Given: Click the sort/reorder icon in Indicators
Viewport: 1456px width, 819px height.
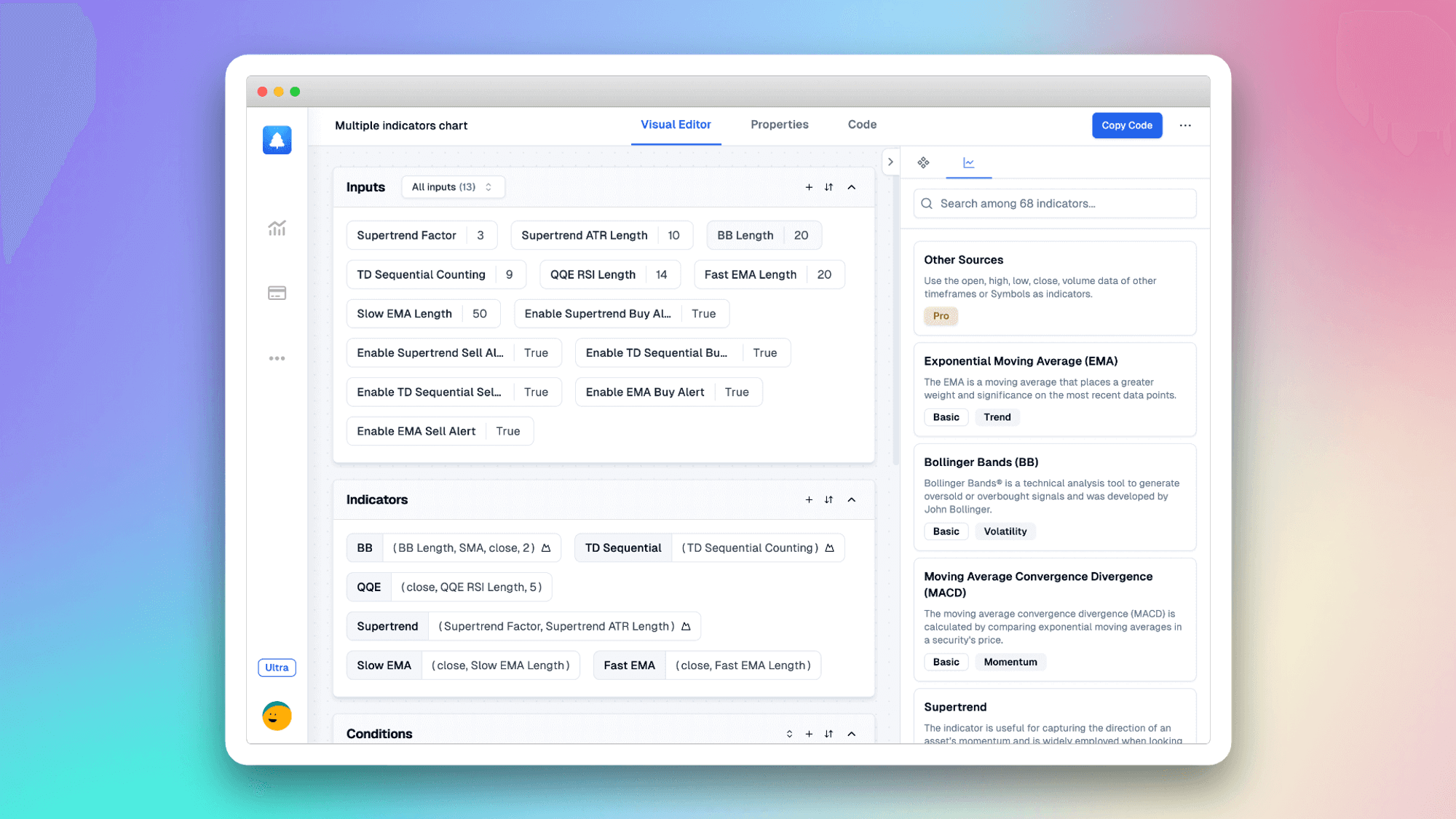Looking at the screenshot, I should (829, 499).
